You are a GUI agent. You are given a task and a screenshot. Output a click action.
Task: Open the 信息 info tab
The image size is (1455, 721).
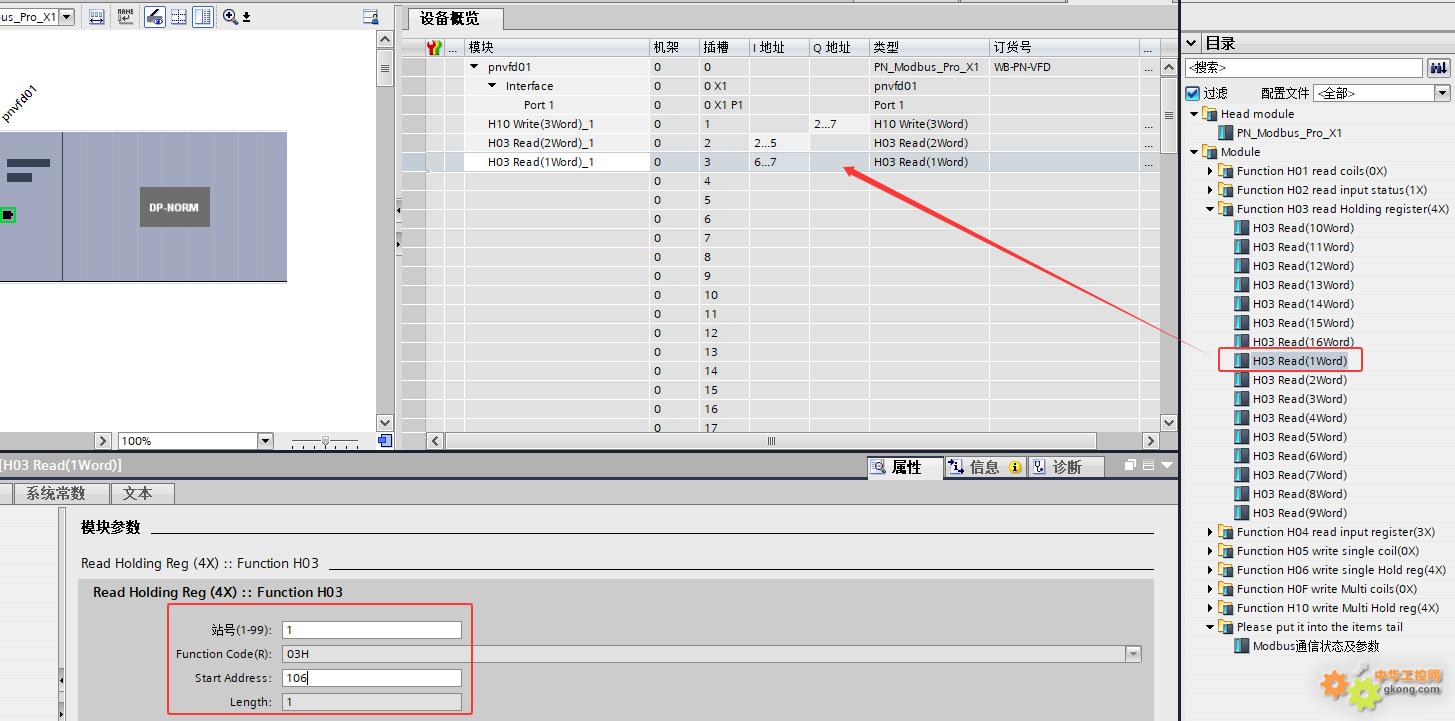click(x=985, y=467)
